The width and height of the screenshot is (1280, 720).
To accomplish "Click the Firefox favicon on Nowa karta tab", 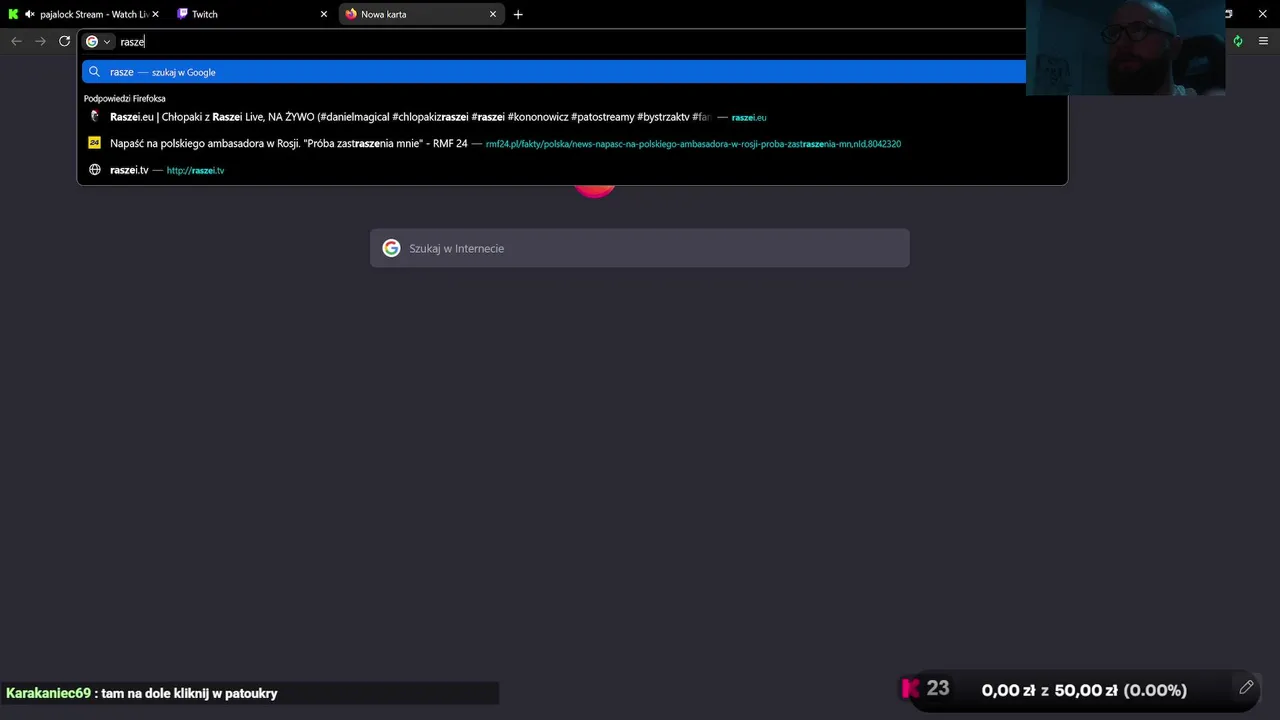I will (x=351, y=14).
